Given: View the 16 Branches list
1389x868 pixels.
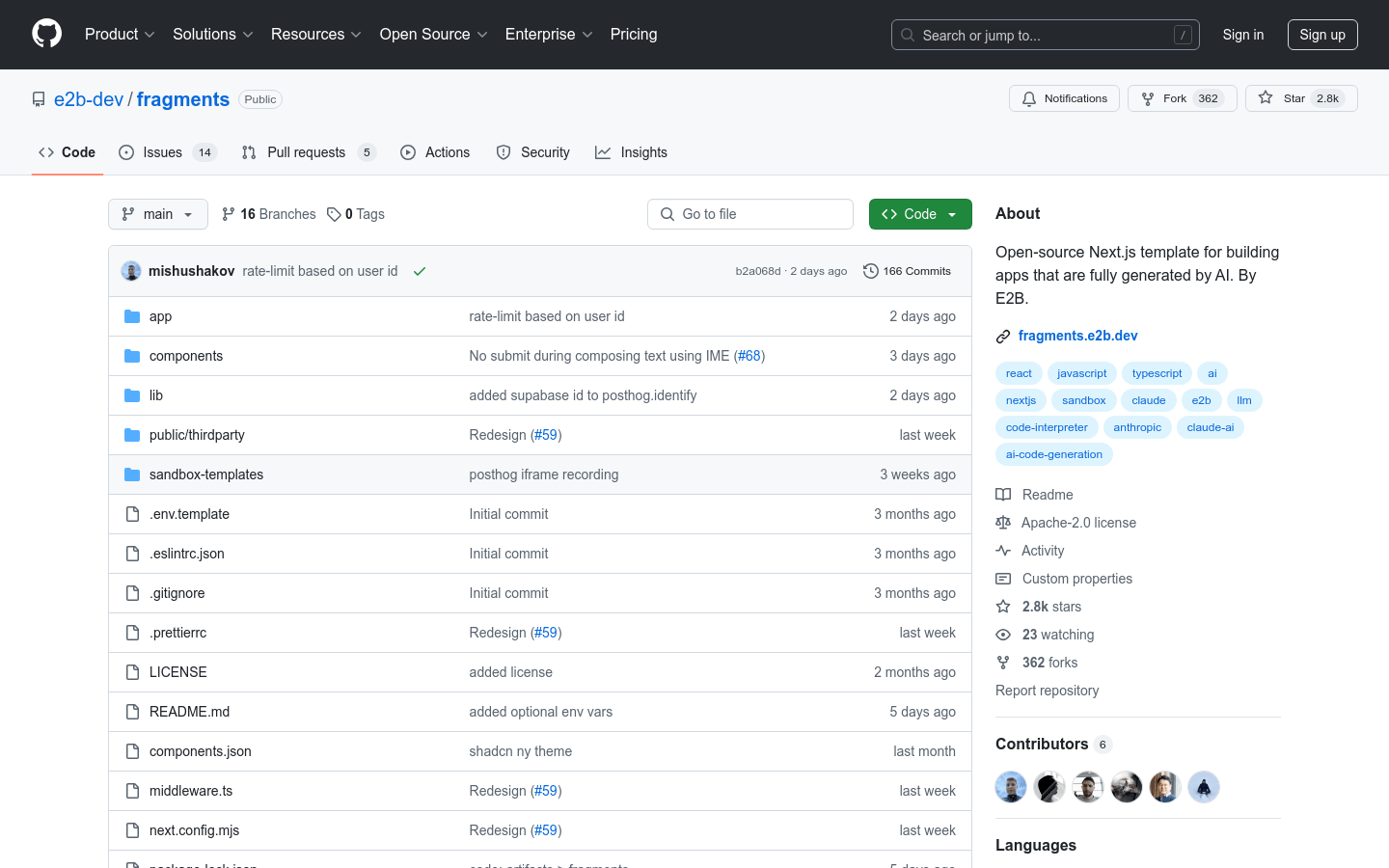Looking at the screenshot, I should click(269, 214).
